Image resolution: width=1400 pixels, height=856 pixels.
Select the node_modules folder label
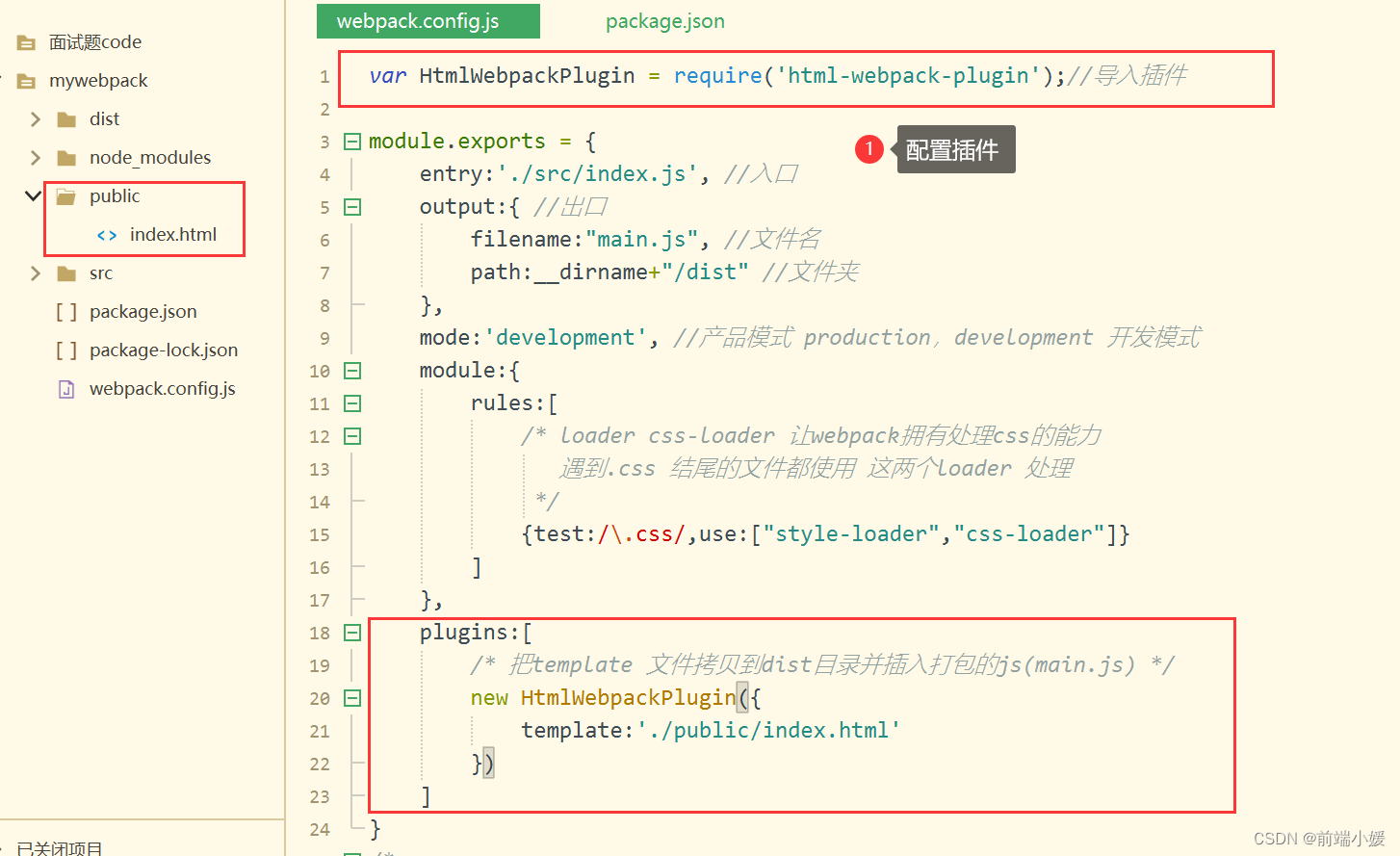pyautogui.click(x=150, y=158)
